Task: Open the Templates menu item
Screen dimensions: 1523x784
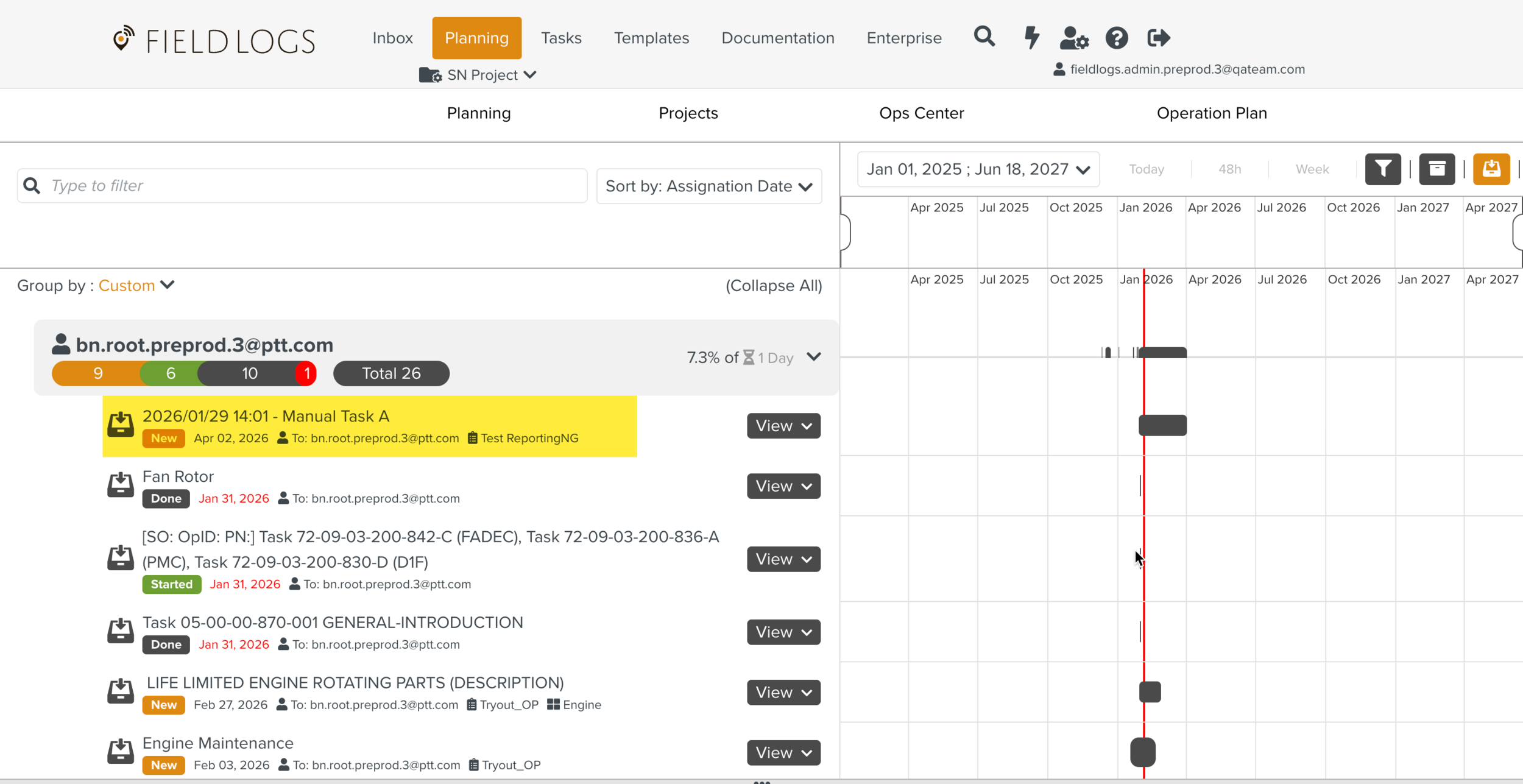Action: pos(651,38)
